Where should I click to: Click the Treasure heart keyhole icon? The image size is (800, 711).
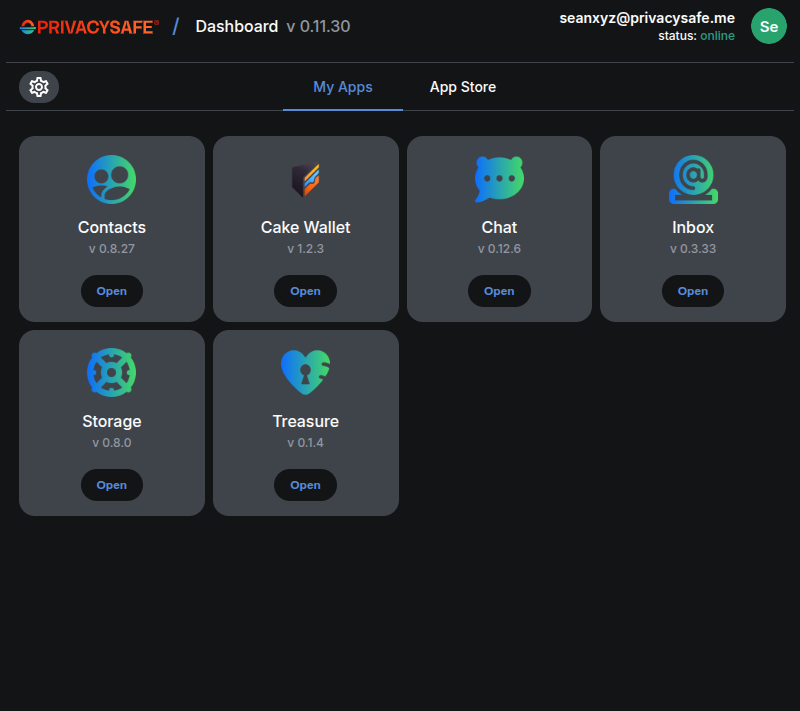point(306,372)
